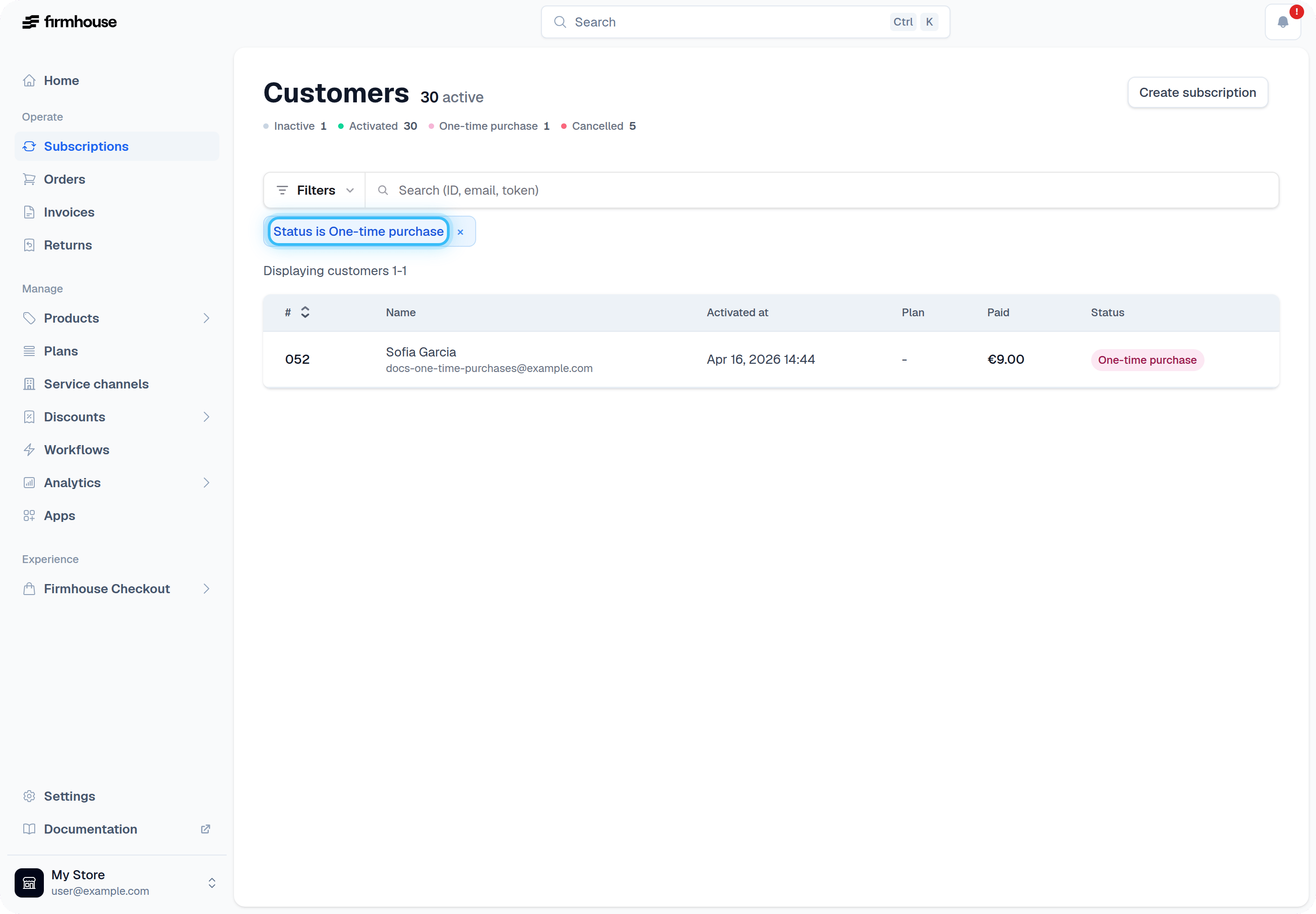This screenshot has width=1316, height=914.
Task: Click the My Store shop avatar
Action: (29, 882)
